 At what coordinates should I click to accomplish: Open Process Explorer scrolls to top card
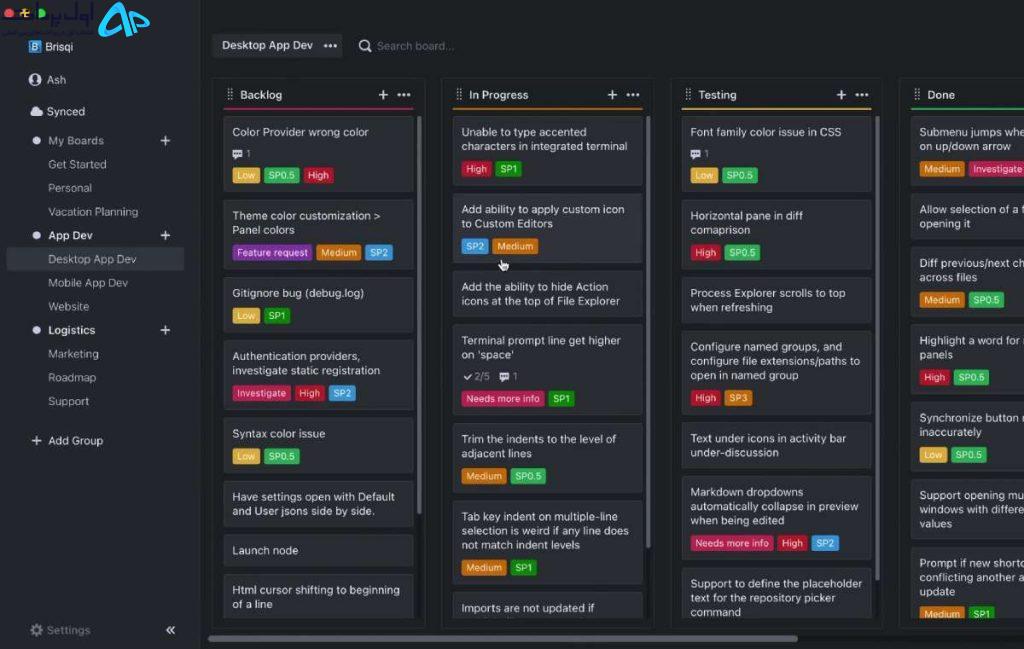coord(776,300)
